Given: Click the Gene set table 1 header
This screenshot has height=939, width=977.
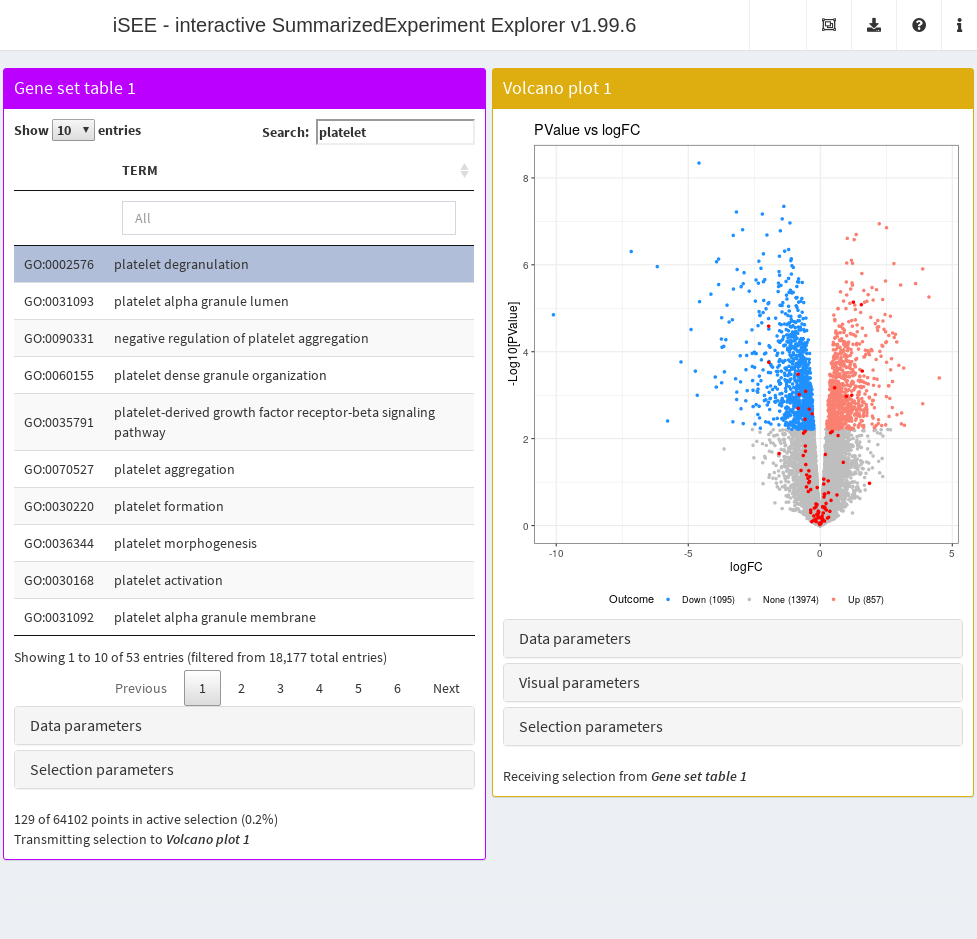Looking at the screenshot, I should coord(244,88).
